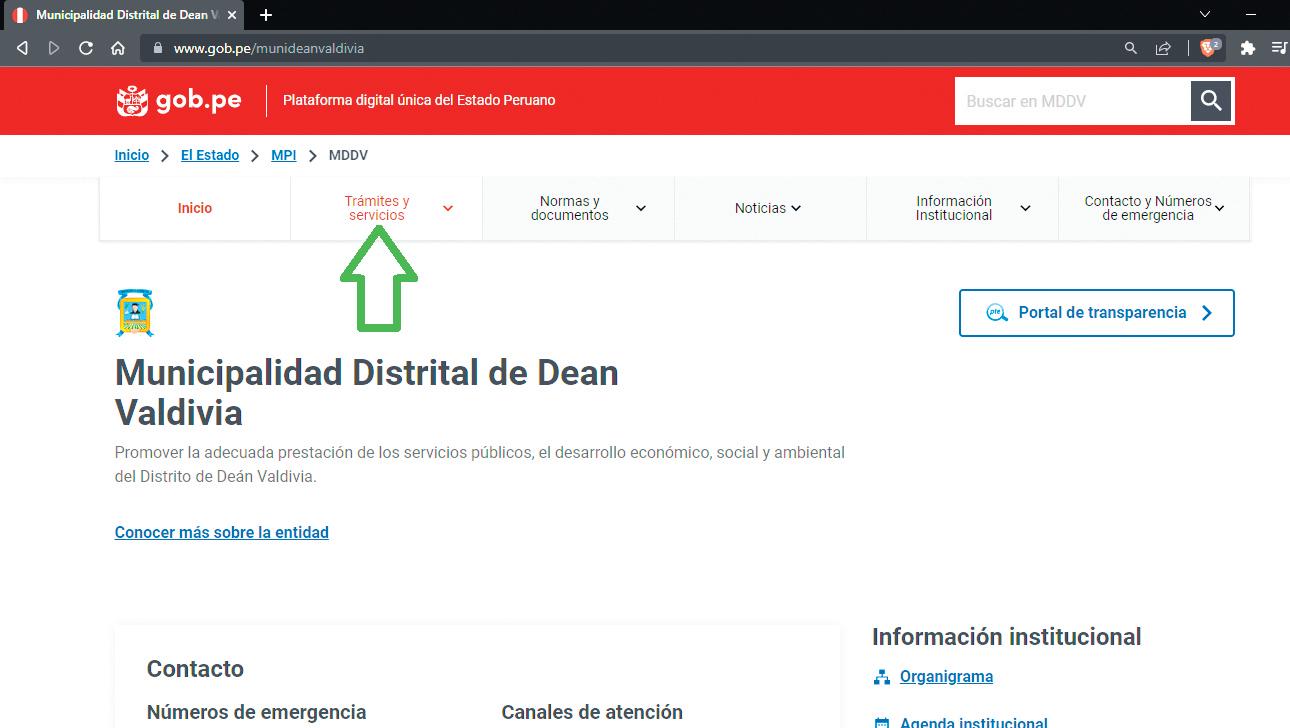Click the 'Números de emergencia' heading
This screenshot has width=1290, height=728.
(x=257, y=712)
